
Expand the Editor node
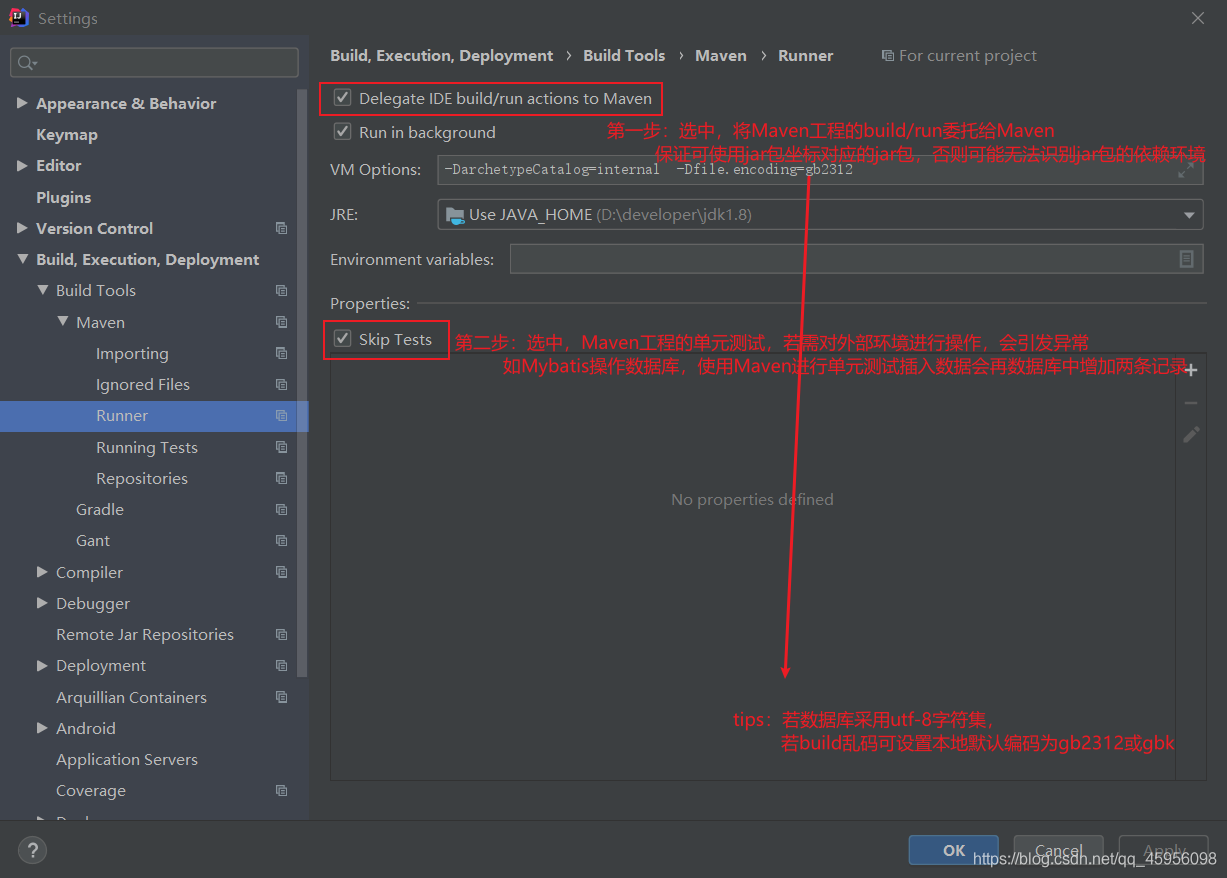(22, 166)
